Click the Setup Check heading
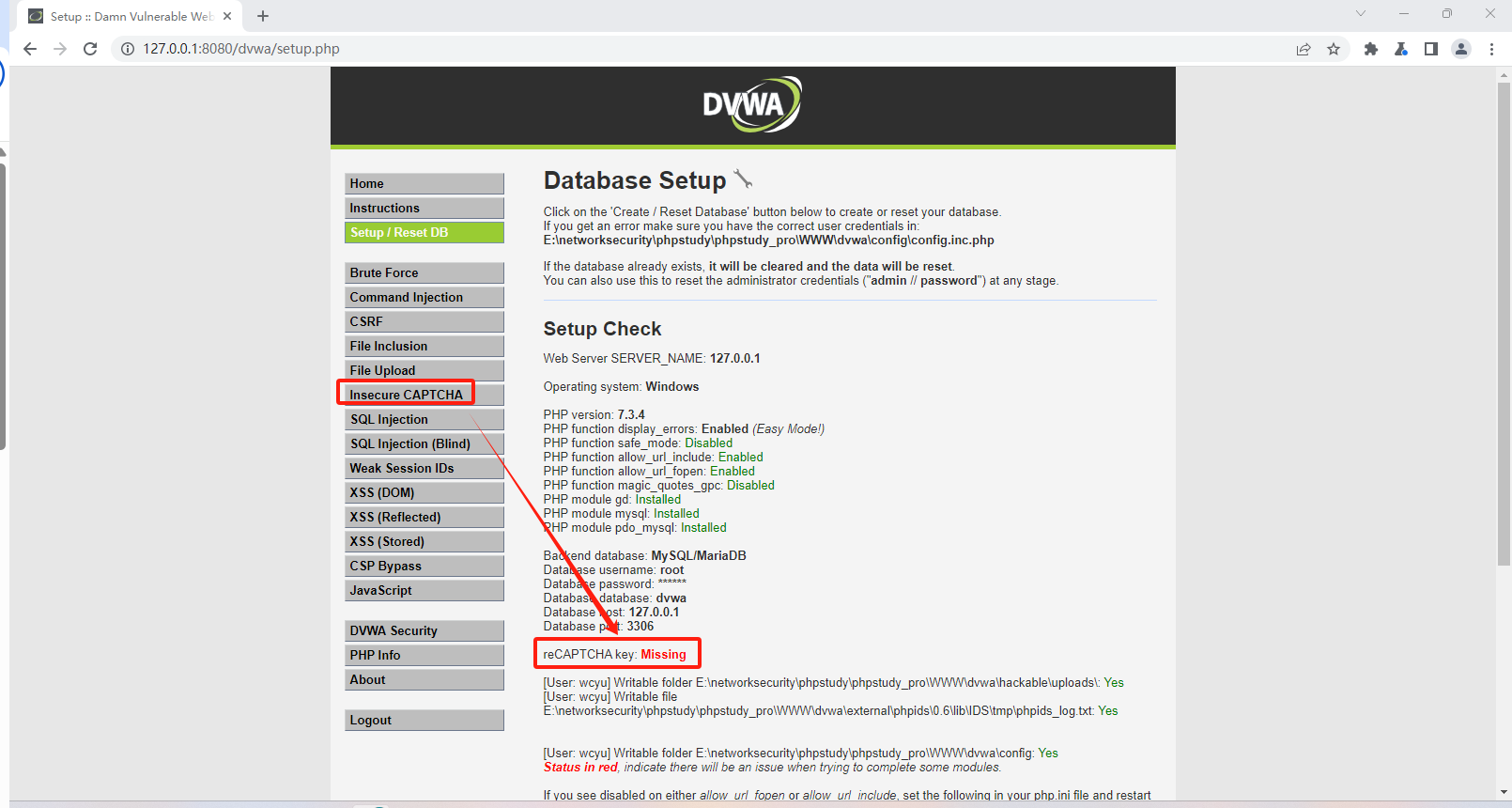This screenshot has height=808, width=1512. coord(602,329)
